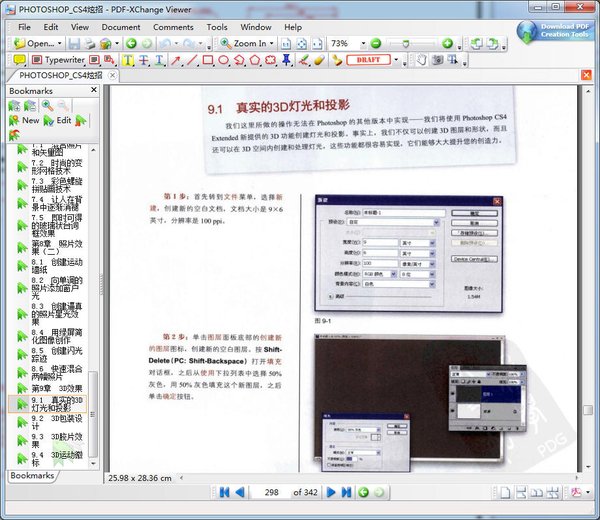Open the Window menu

click(256, 27)
